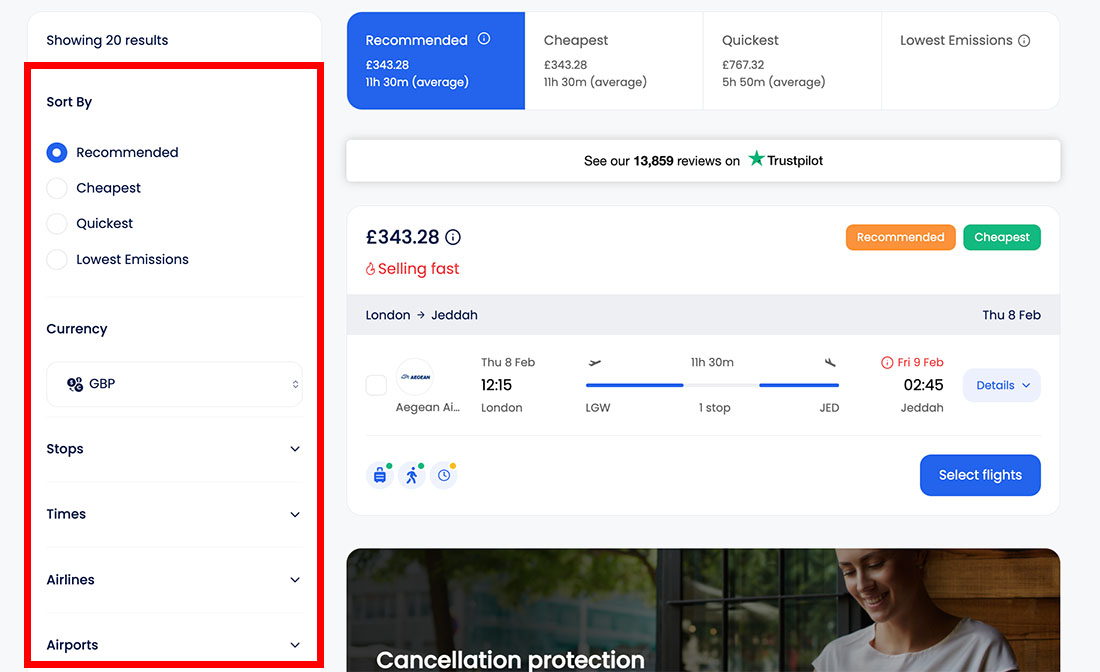This screenshot has height=672, width=1100.
Task: Tick the Aegean flight checkbox
Action: point(376,385)
